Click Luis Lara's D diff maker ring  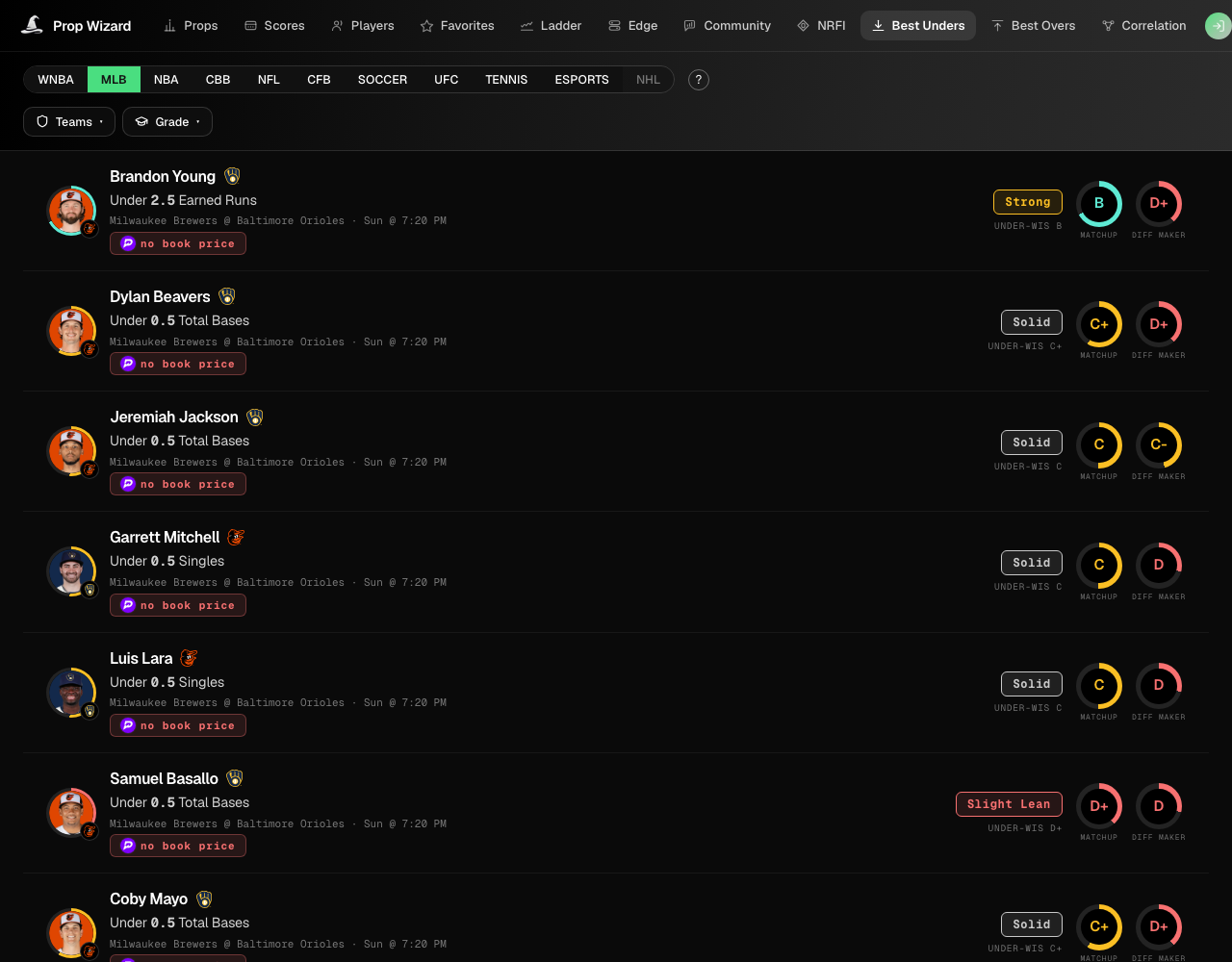pyautogui.click(x=1159, y=686)
